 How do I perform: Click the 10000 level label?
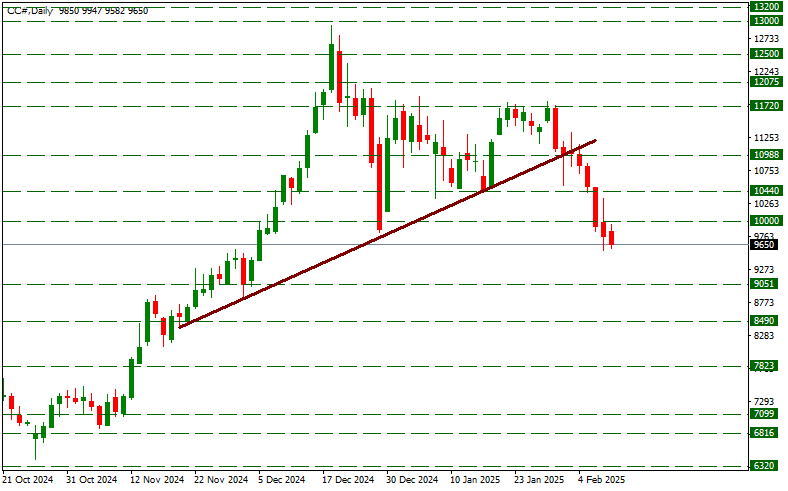(767, 221)
